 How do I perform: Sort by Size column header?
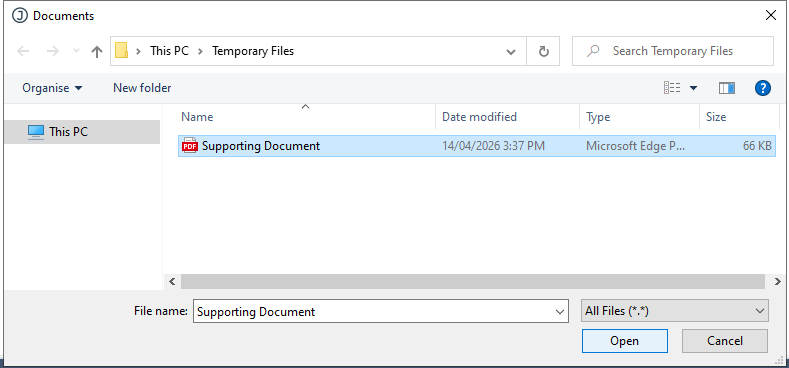pyautogui.click(x=716, y=117)
